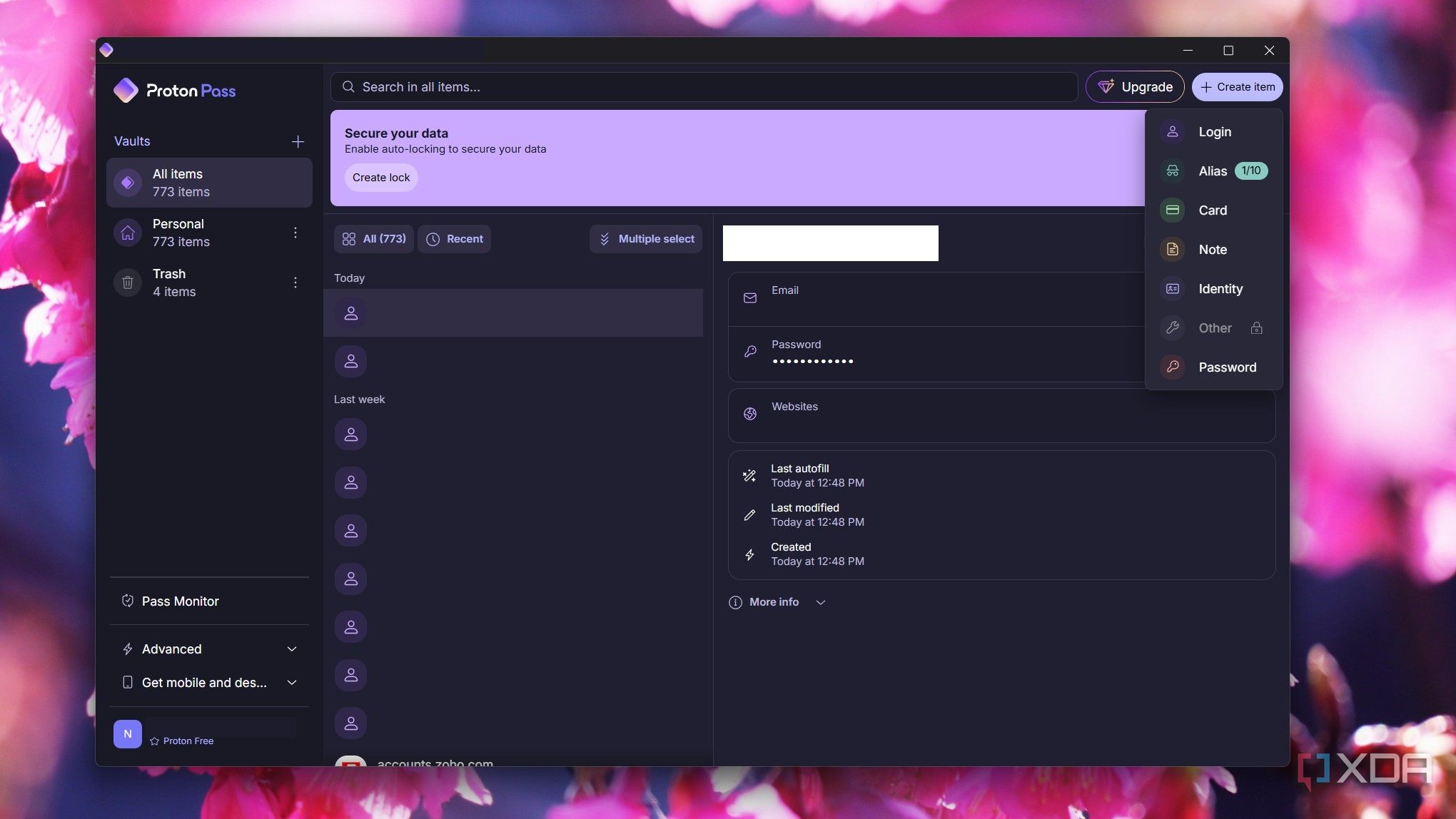This screenshot has height=819, width=1456.
Task: Select Alias from create item menu
Action: point(1213,171)
